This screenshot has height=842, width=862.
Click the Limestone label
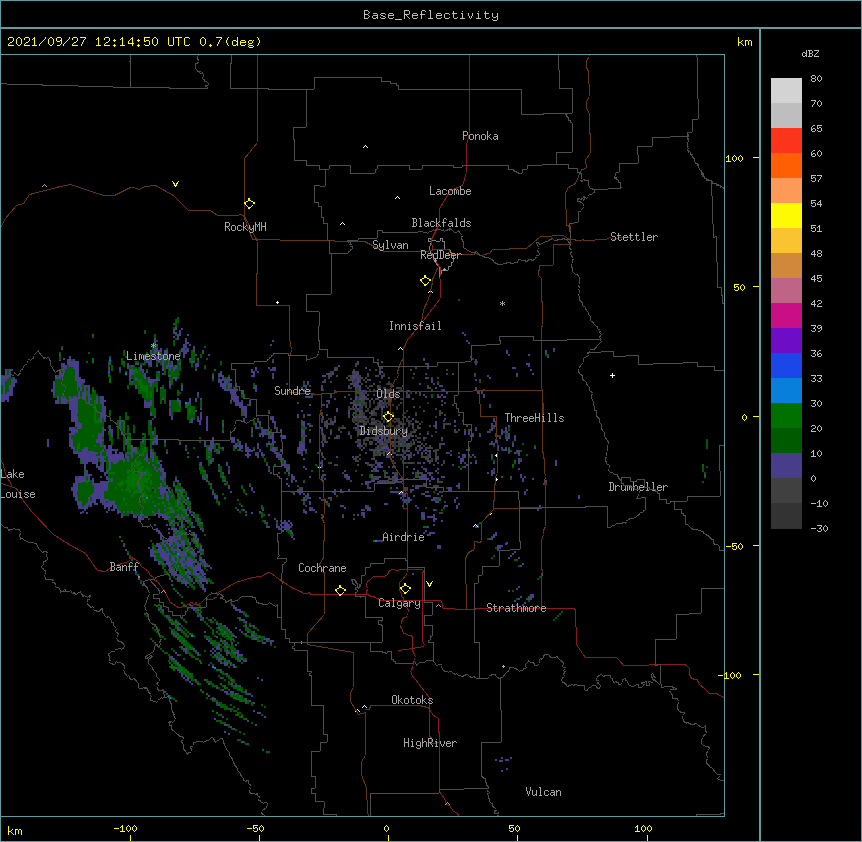tap(153, 356)
